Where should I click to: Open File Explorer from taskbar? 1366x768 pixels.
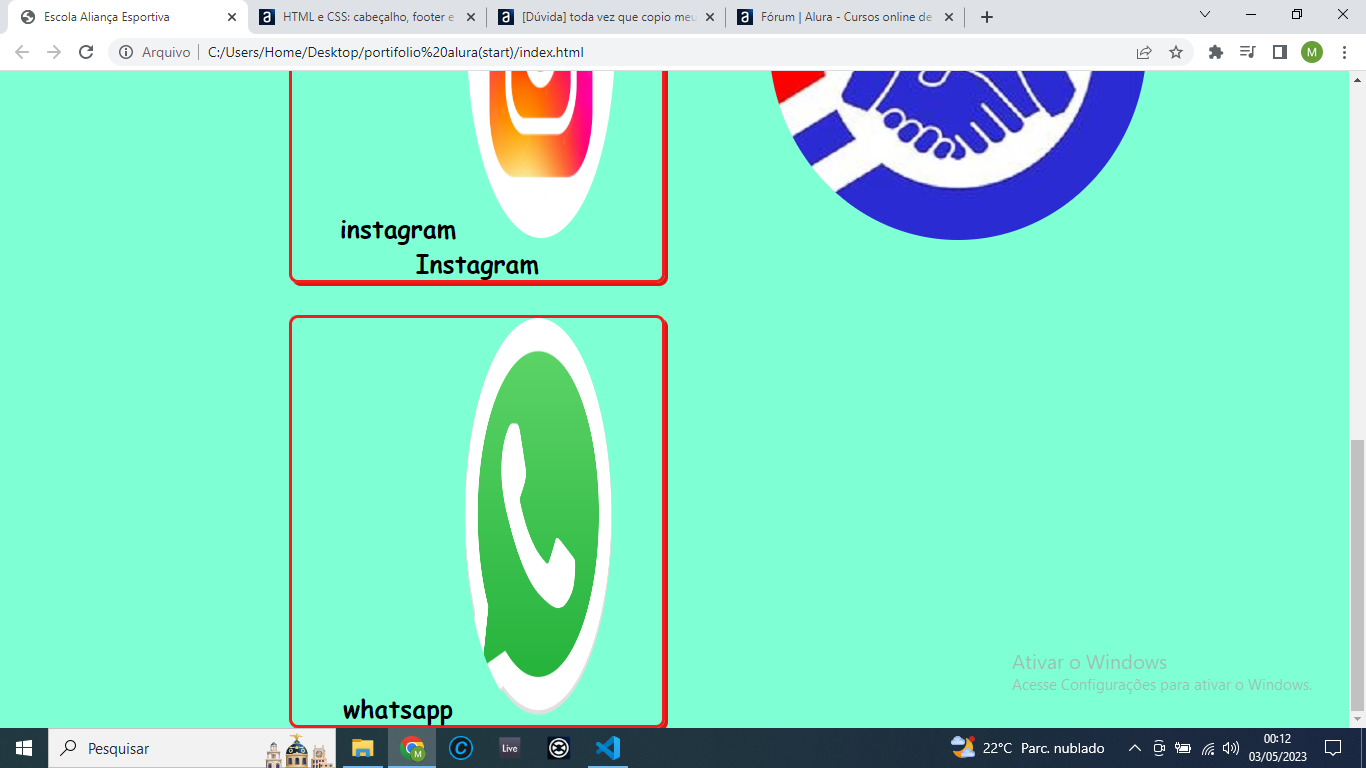[x=362, y=748]
